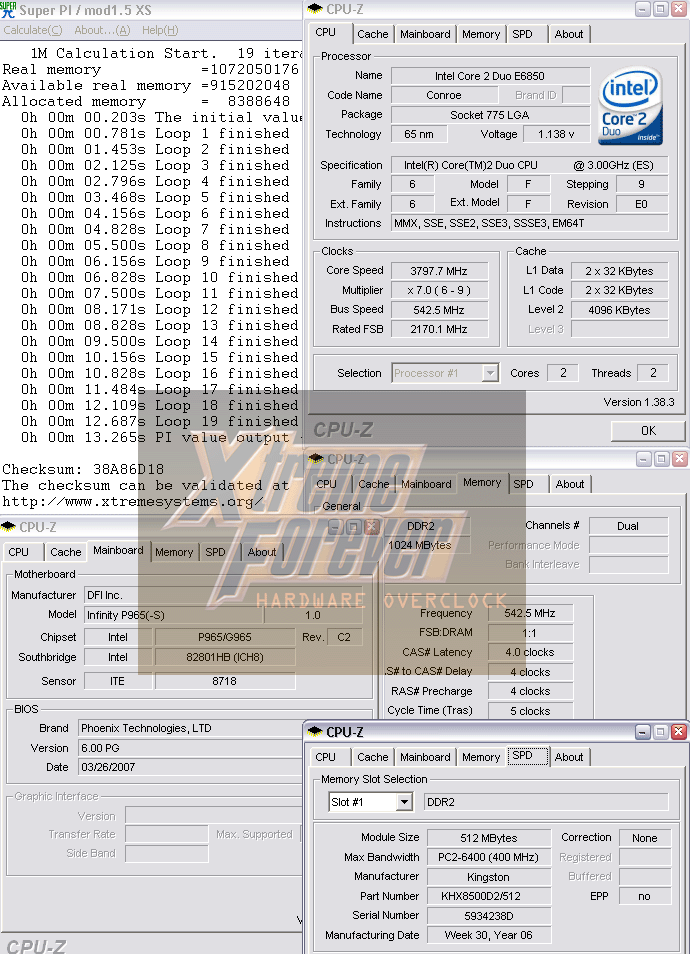690x954 pixels.
Task: Open the About tab in the memory window
Action: 570,484
